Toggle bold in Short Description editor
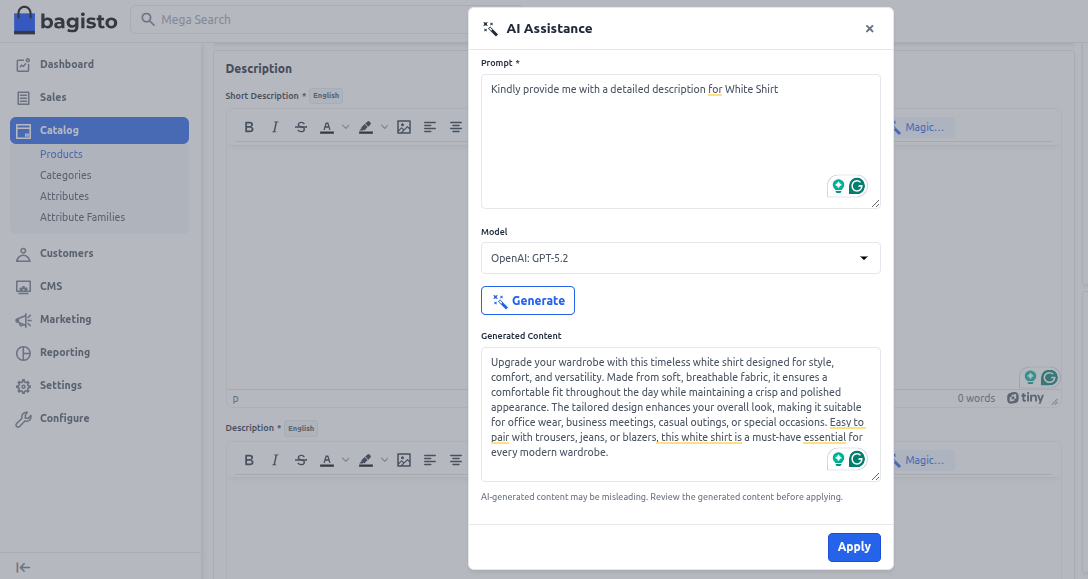 (249, 127)
